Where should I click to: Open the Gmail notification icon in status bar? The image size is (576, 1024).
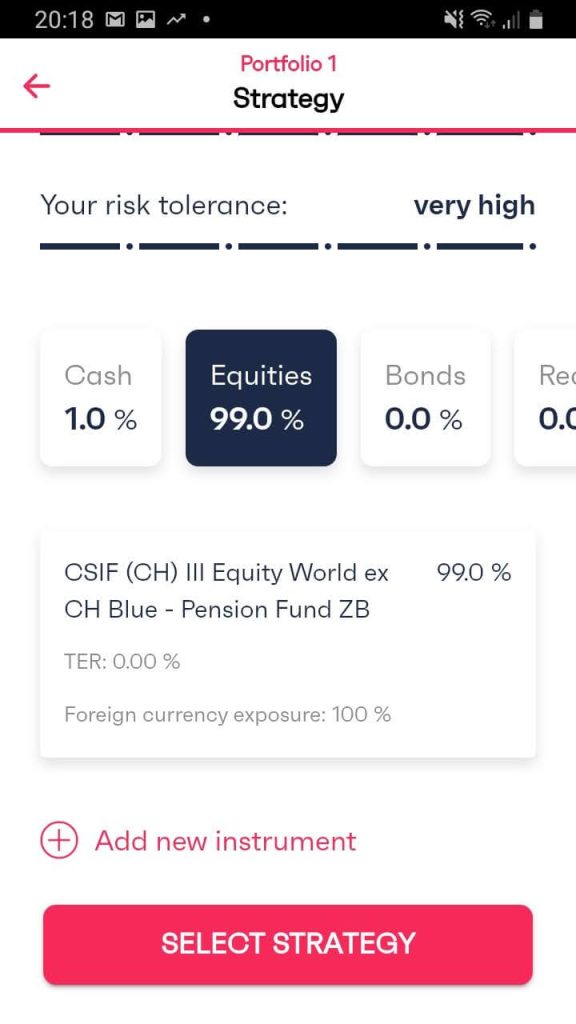[114, 20]
